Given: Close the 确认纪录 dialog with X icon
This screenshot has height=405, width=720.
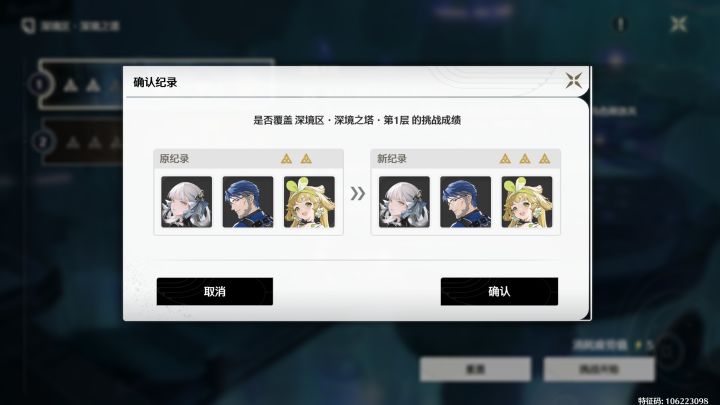Looking at the screenshot, I should coord(574,80).
